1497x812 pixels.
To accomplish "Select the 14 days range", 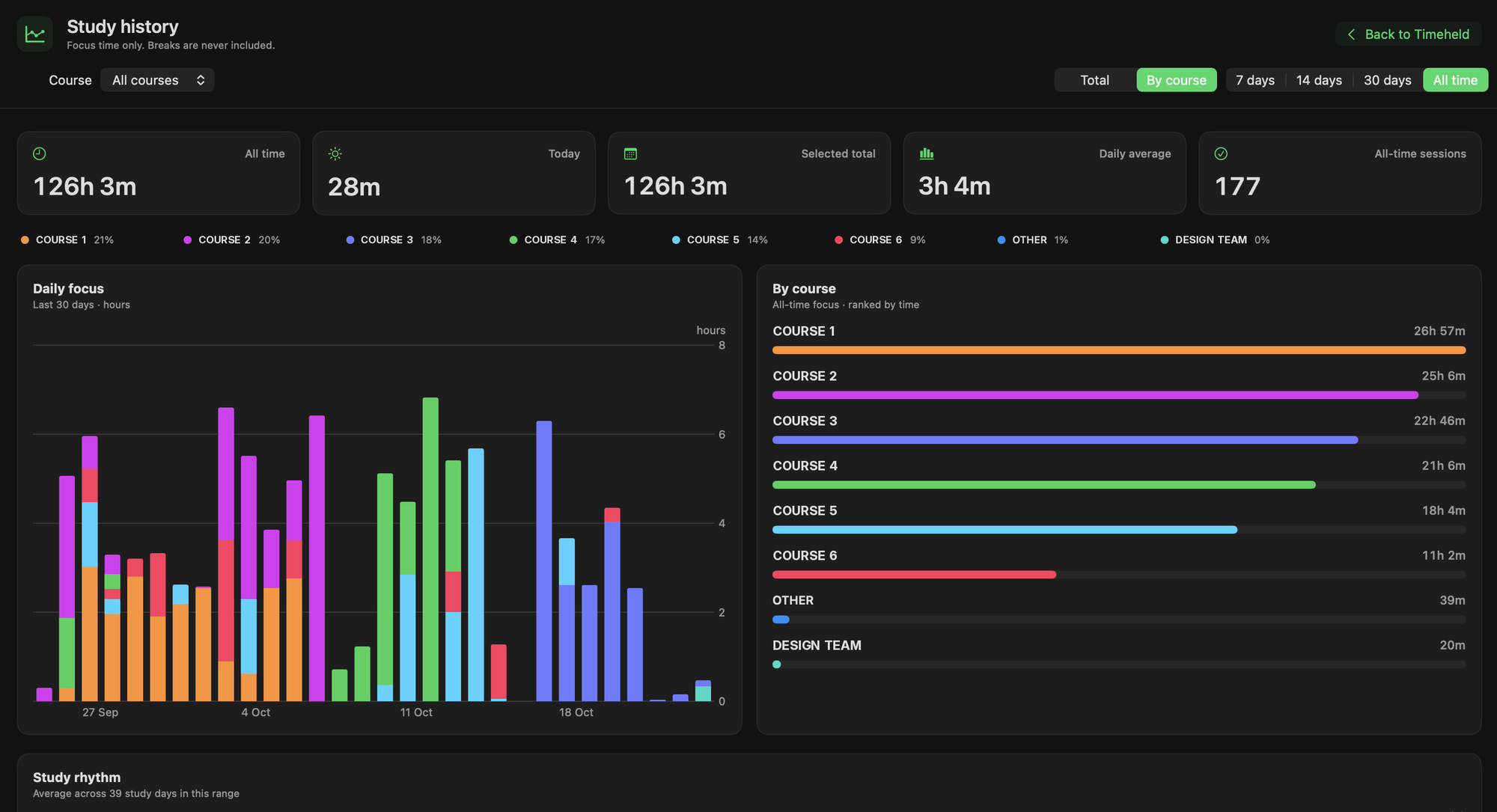I will pyautogui.click(x=1319, y=80).
